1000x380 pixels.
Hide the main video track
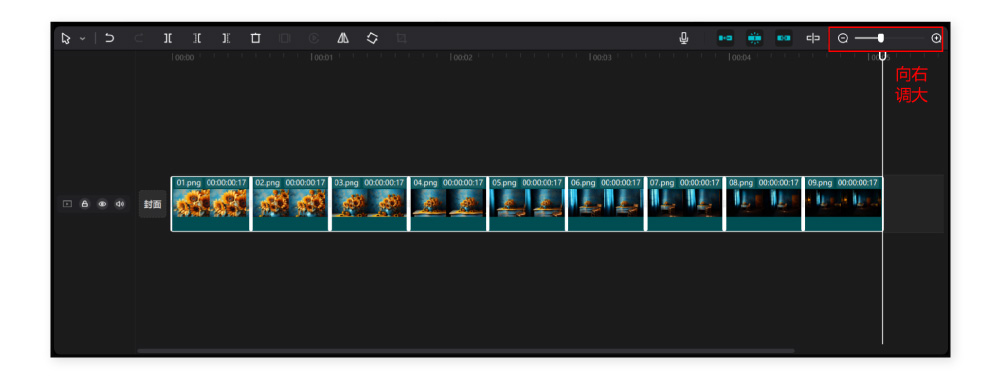pyautogui.click(x=101, y=204)
